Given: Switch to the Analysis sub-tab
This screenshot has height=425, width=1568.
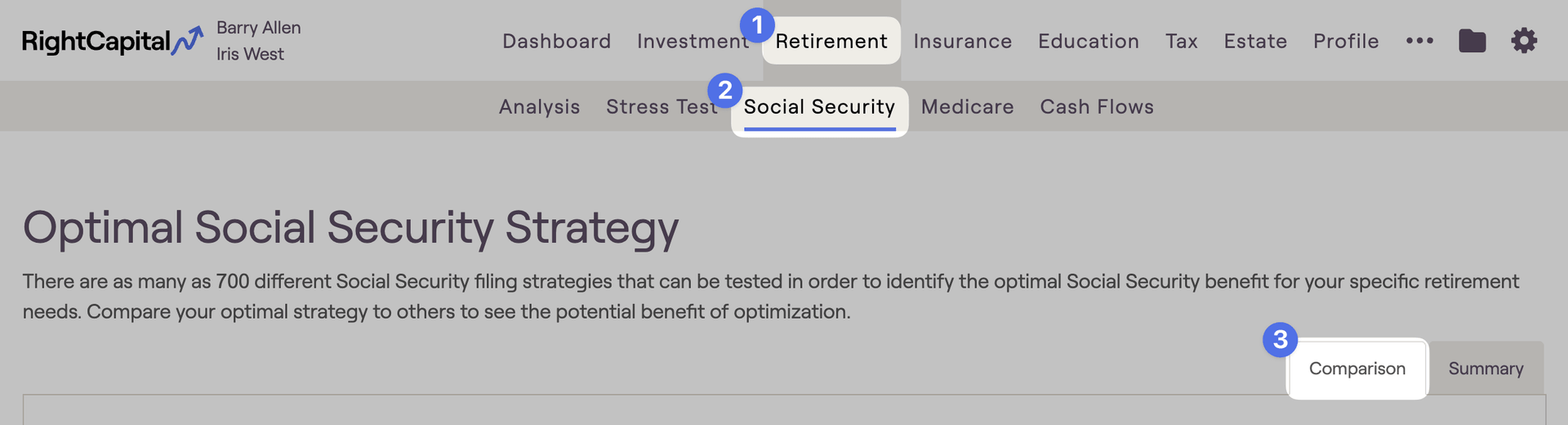Looking at the screenshot, I should pyautogui.click(x=540, y=107).
